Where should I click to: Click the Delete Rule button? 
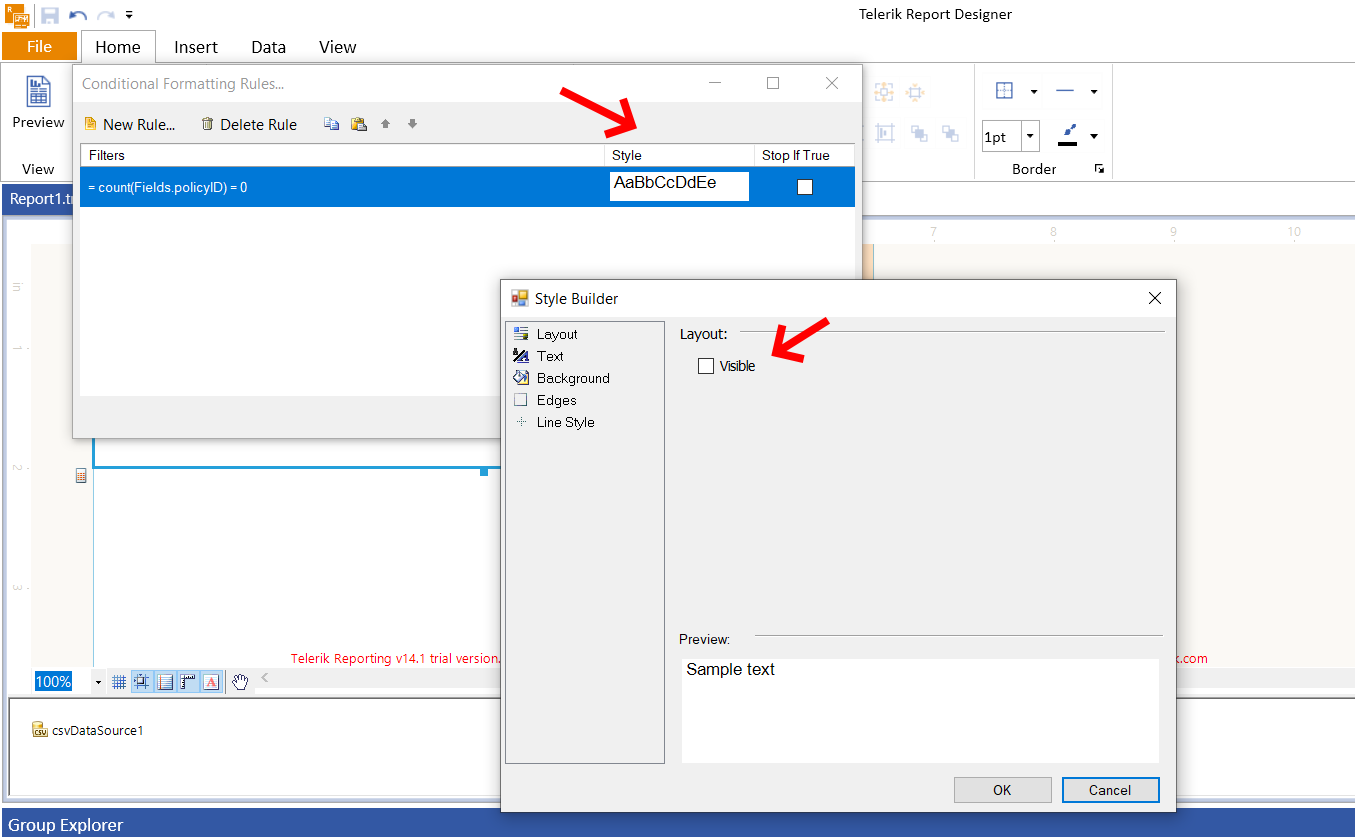[249, 125]
